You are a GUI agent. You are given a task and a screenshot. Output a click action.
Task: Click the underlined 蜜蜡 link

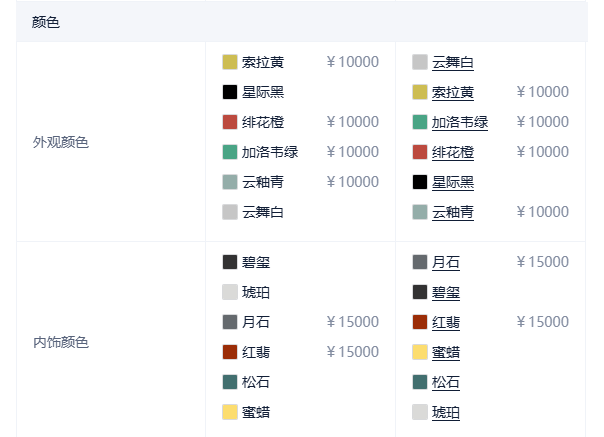tap(445, 353)
